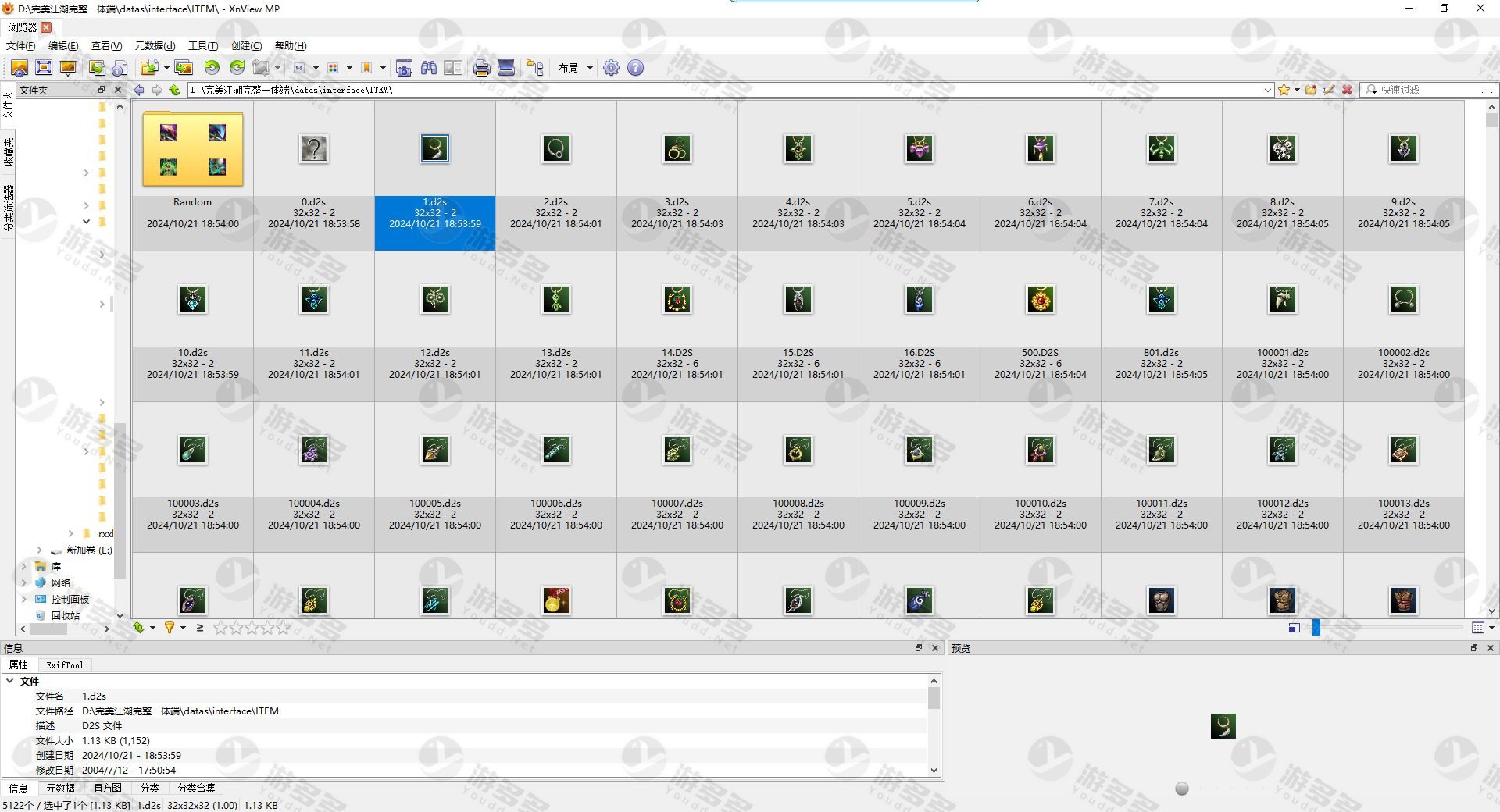Expand 新加卷 (E:) drive in tree
The height and width of the screenshot is (812, 1500).
(x=39, y=550)
